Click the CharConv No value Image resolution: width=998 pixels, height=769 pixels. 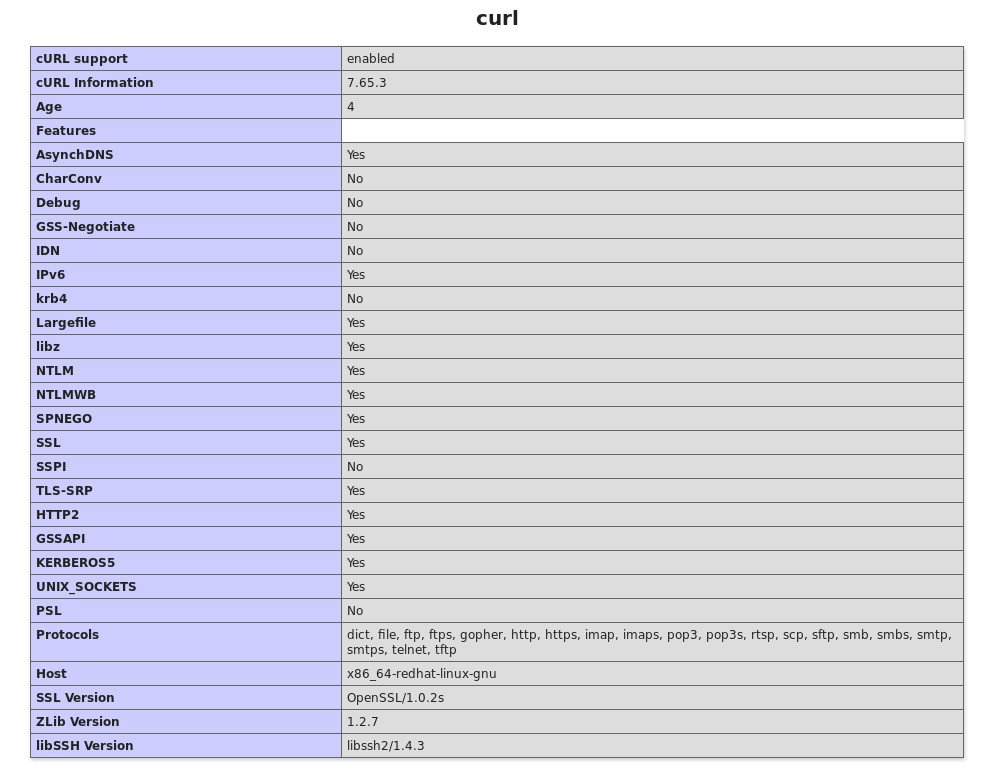click(355, 179)
